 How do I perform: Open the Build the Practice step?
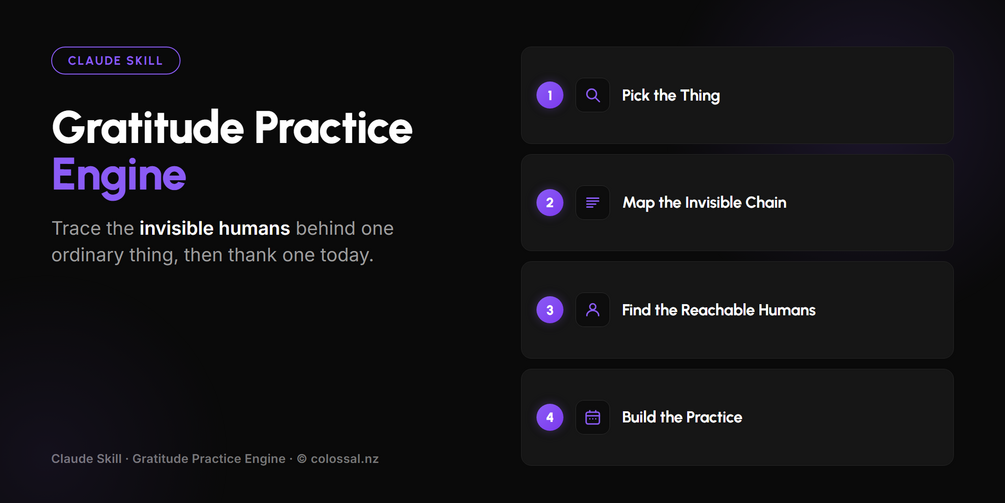737,417
